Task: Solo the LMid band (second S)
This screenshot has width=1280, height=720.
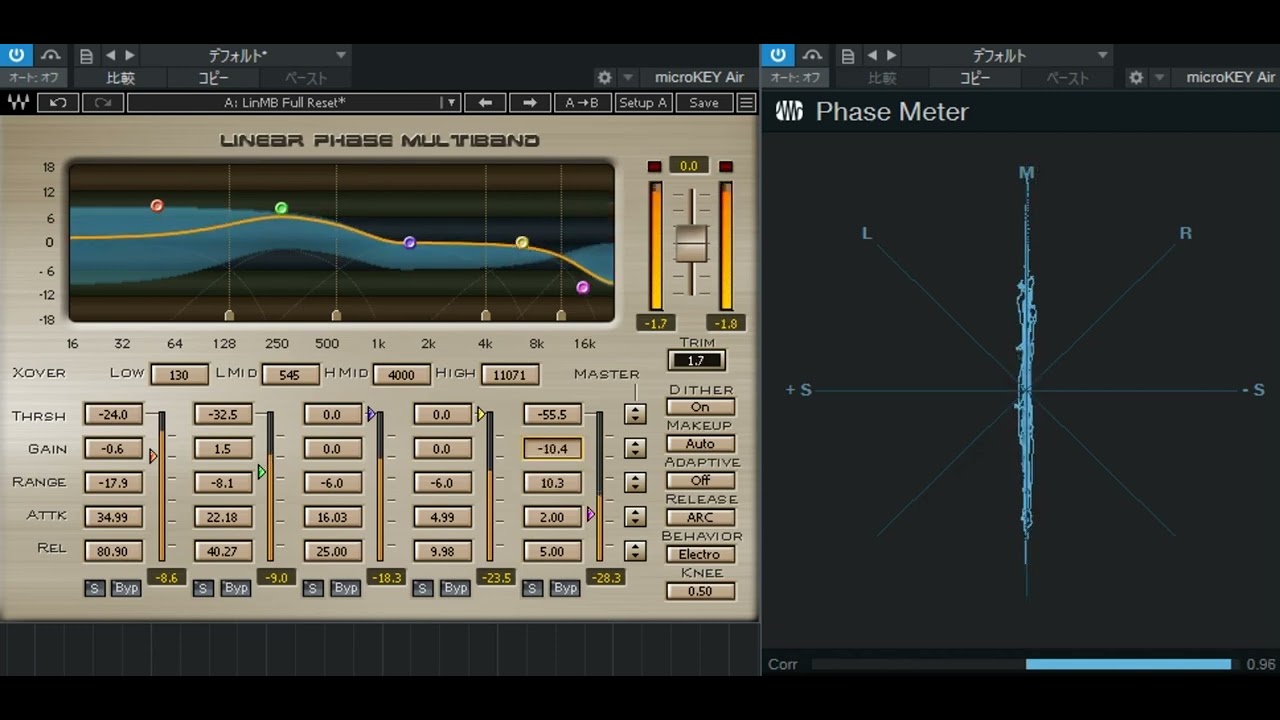Action: (203, 588)
